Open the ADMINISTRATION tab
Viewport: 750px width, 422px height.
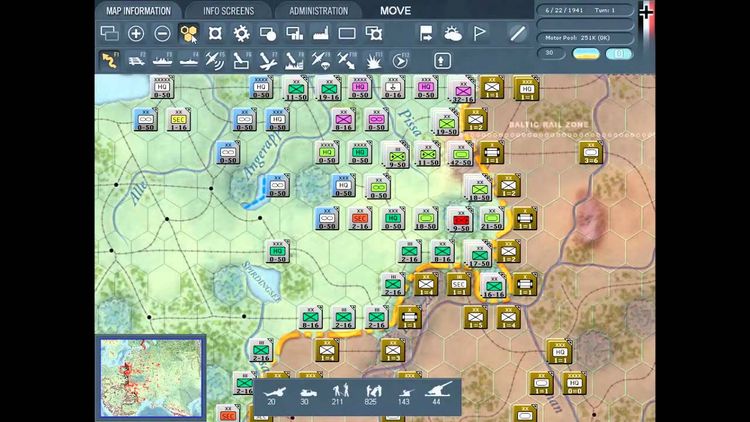coord(319,11)
